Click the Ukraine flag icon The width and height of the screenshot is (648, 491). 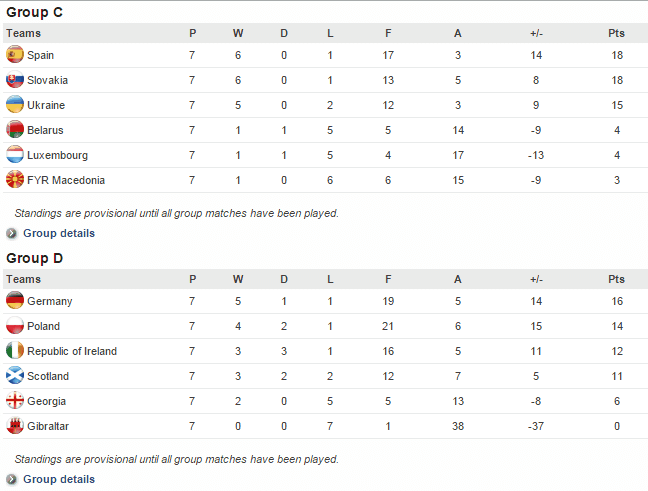(x=15, y=105)
